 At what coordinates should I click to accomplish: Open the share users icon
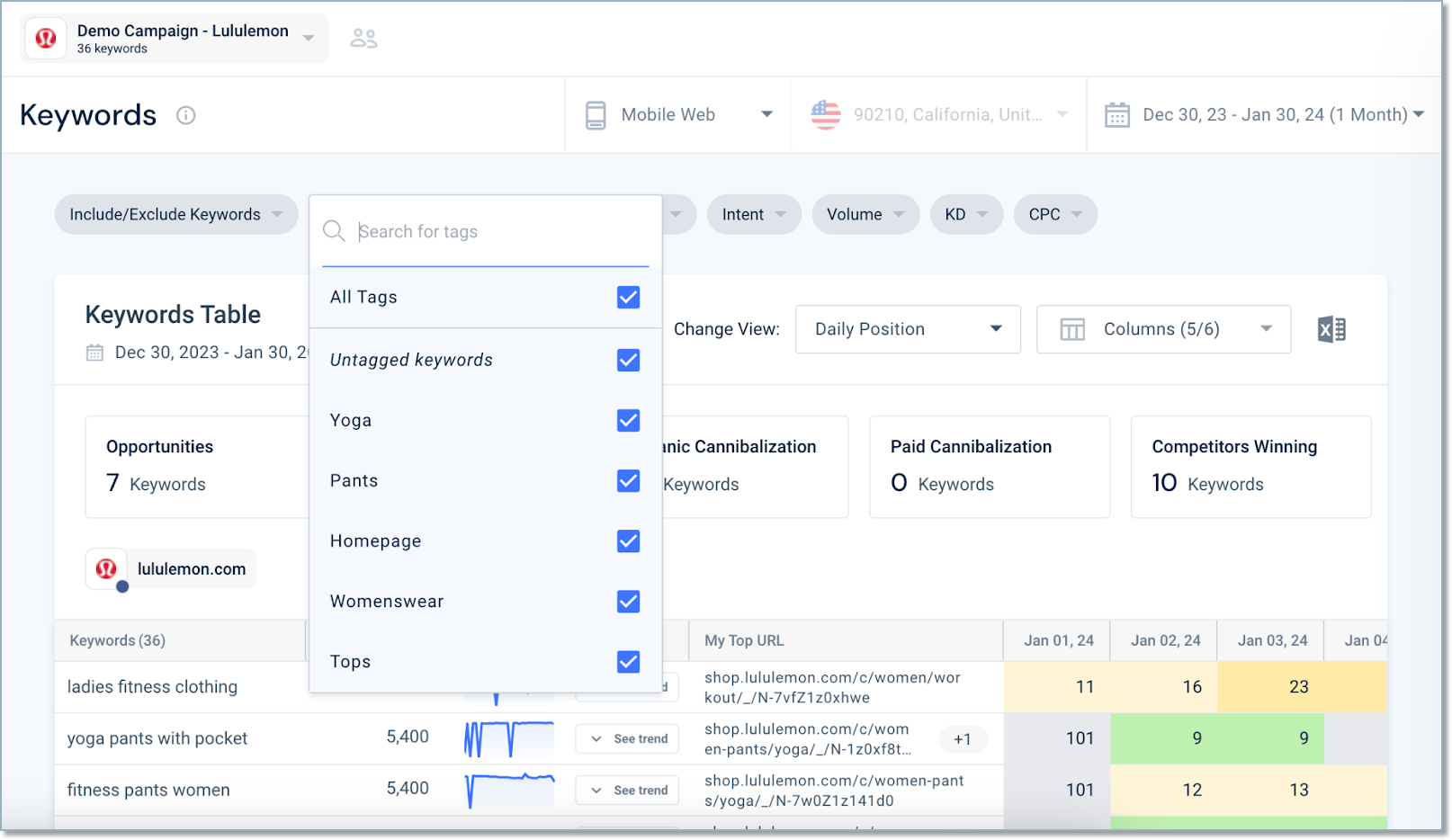(x=363, y=39)
